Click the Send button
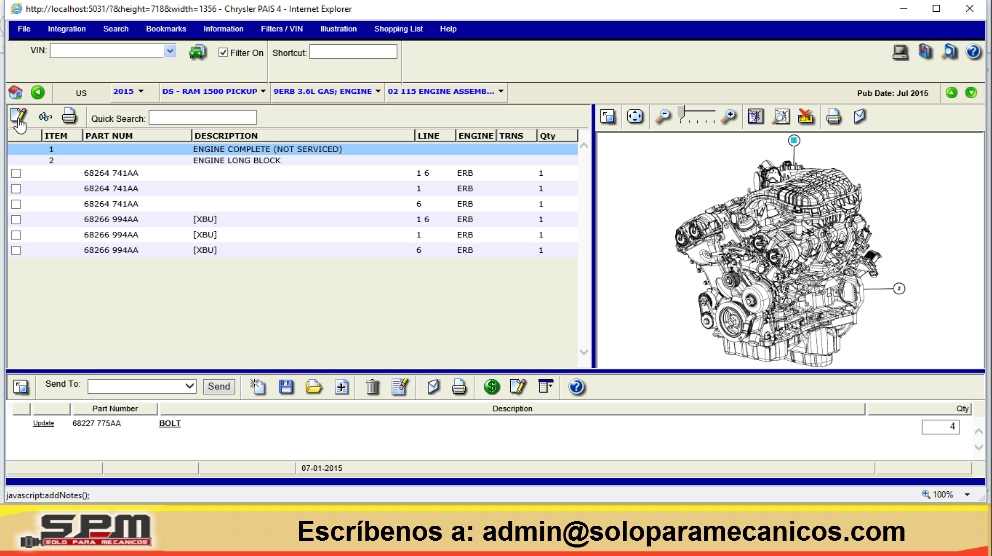992x556 pixels. [x=219, y=386]
